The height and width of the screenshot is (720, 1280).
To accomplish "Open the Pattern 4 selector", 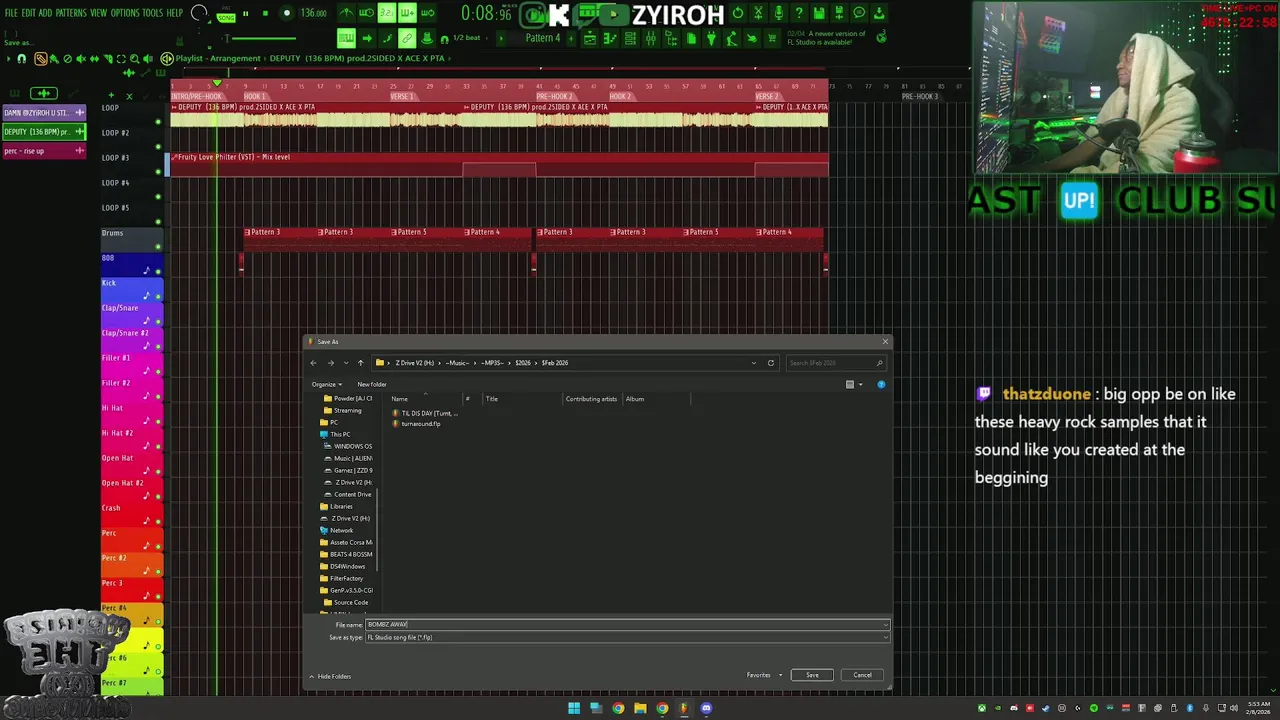I will pyautogui.click(x=543, y=38).
